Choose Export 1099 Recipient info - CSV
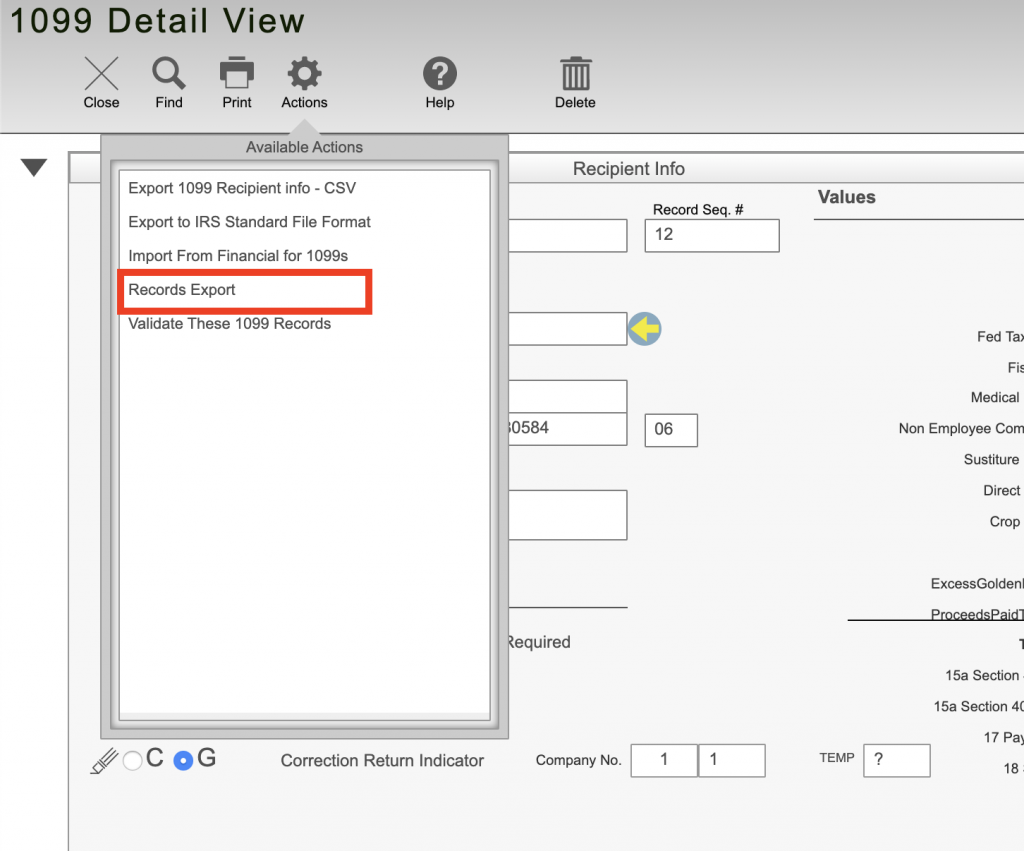 click(x=242, y=188)
